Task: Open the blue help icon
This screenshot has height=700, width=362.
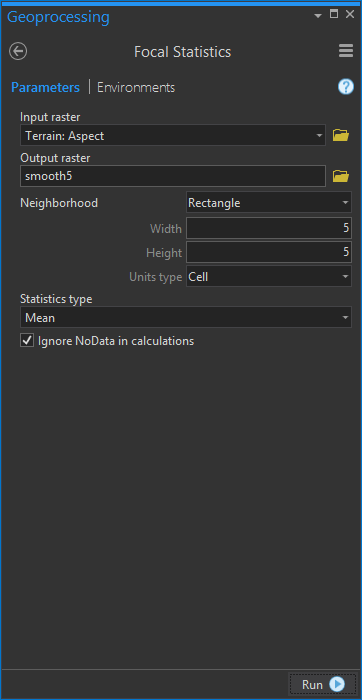Action: click(345, 87)
